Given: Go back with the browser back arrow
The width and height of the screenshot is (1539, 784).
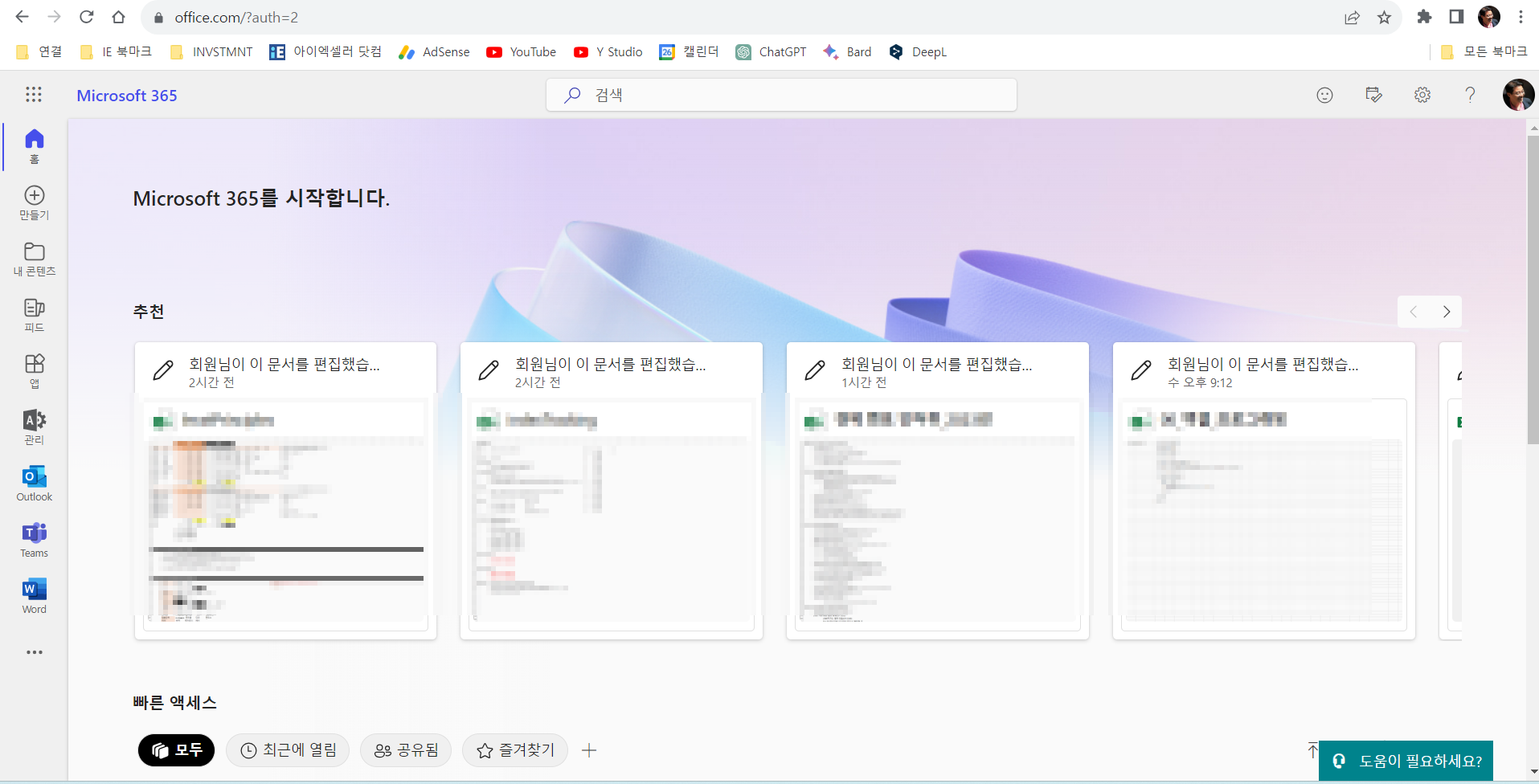Looking at the screenshot, I should click(22, 17).
